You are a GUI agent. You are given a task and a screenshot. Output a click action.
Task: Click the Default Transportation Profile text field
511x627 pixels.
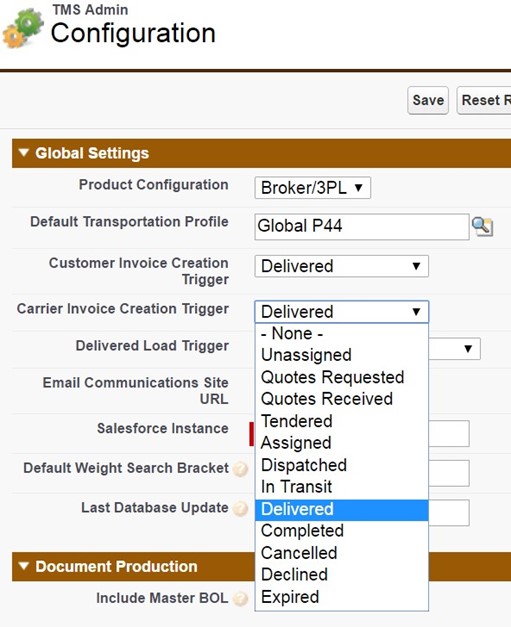(362, 226)
